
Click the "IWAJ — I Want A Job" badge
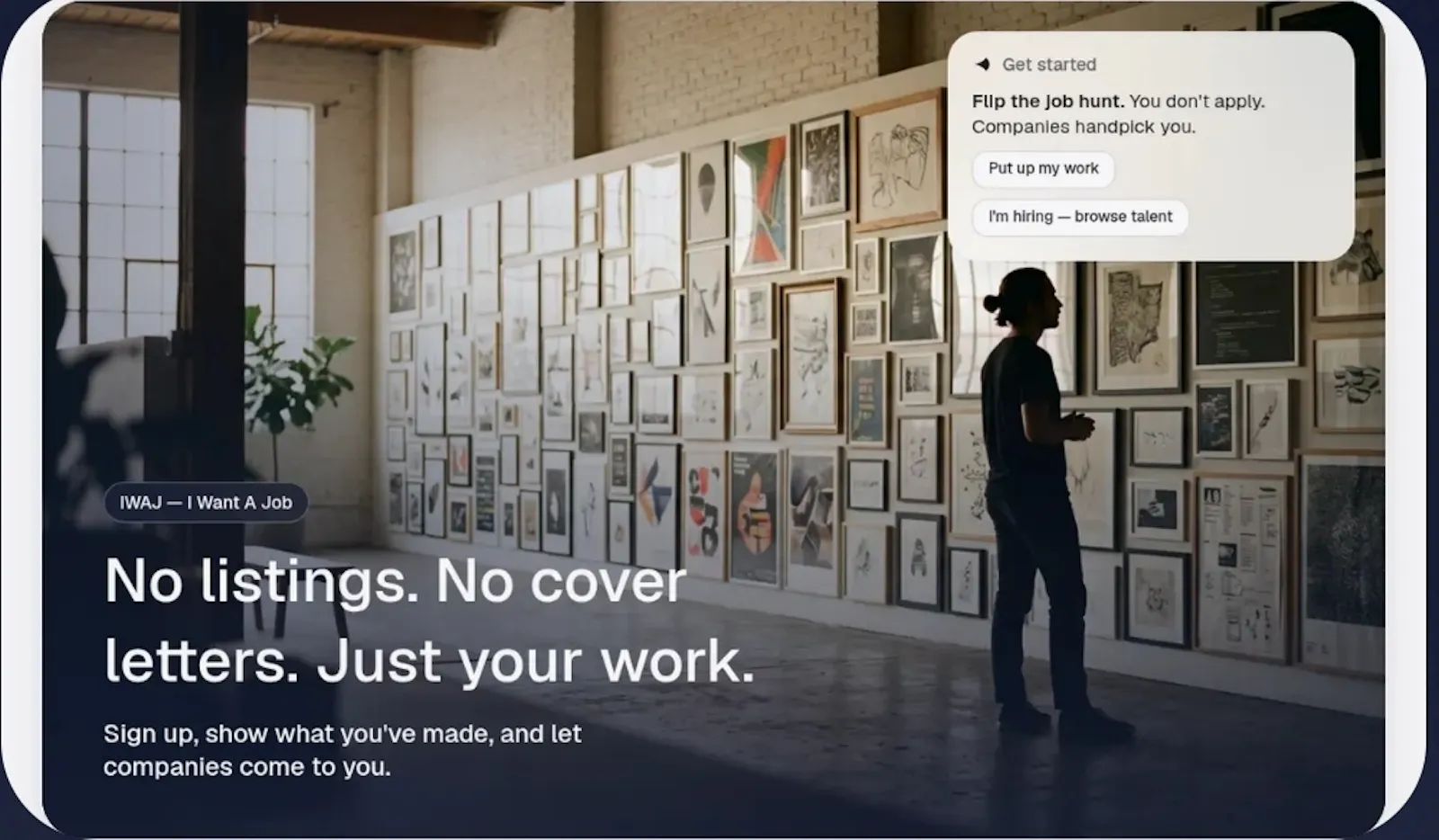pyautogui.click(x=206, y=503)
